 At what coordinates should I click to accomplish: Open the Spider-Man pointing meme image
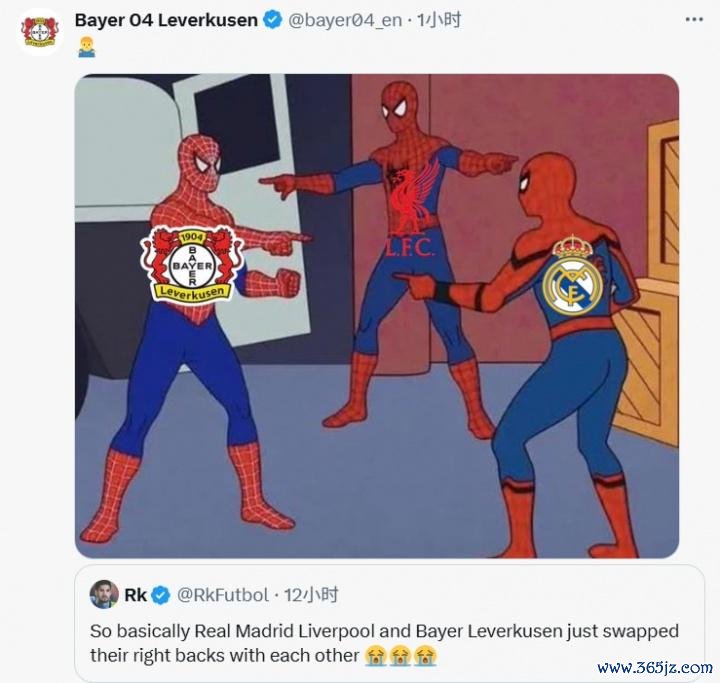coord(377,316)
